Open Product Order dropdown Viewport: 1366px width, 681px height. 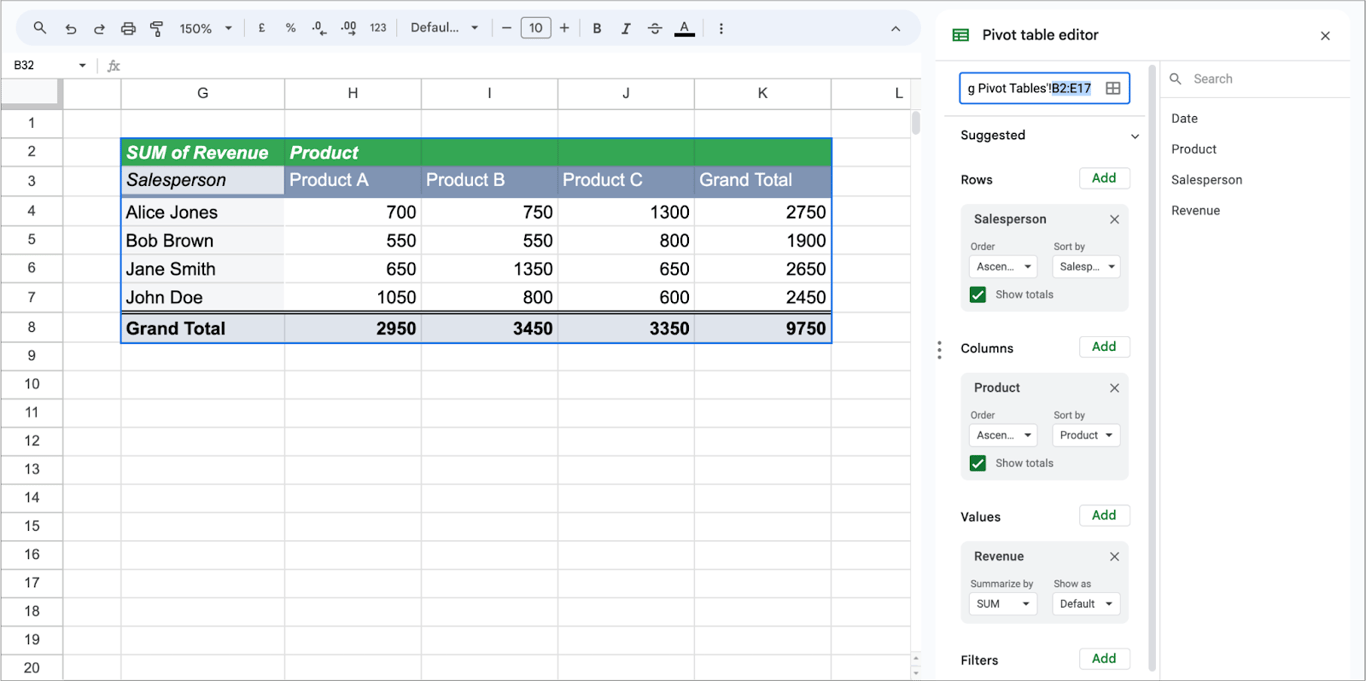pyautogui.click(x=1003, y=435)
